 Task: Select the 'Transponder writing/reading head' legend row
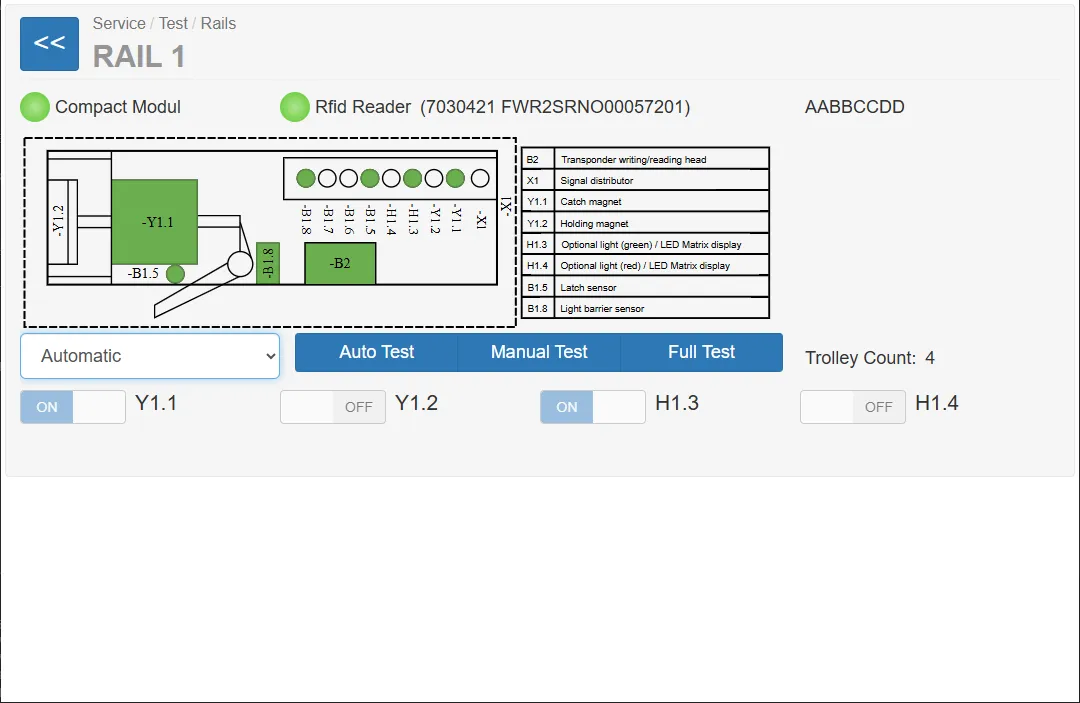point(645,159)
